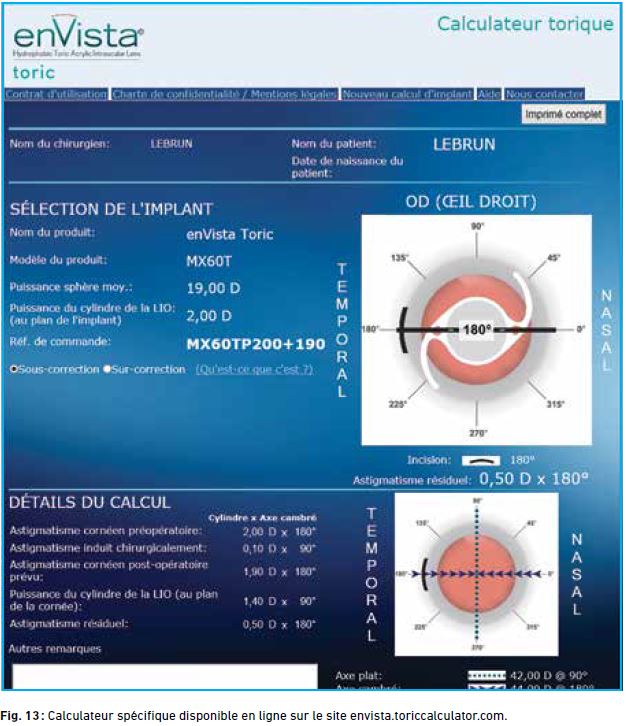Image resolution: width=626 pixels, height=726 pixels.
Task: Click the Date de naissance du patient label
Action: (347, 167)
